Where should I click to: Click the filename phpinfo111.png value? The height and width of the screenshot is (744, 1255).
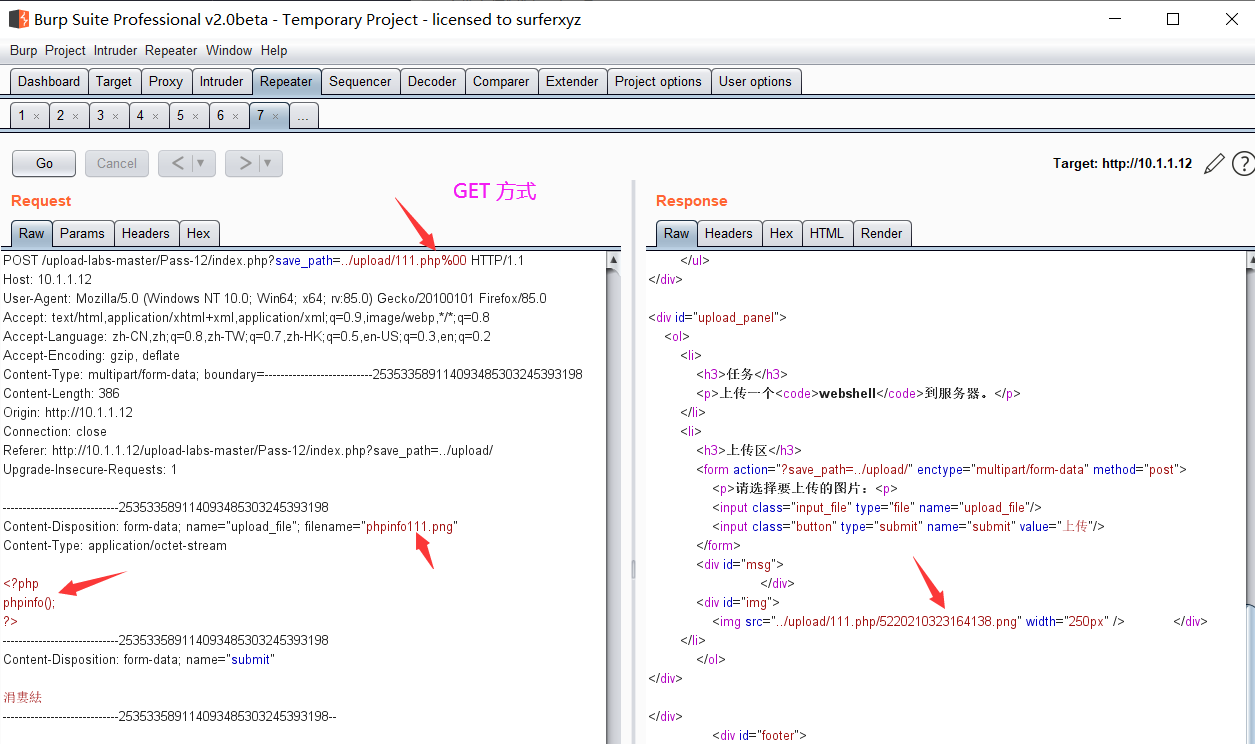[x=410, y=526]
